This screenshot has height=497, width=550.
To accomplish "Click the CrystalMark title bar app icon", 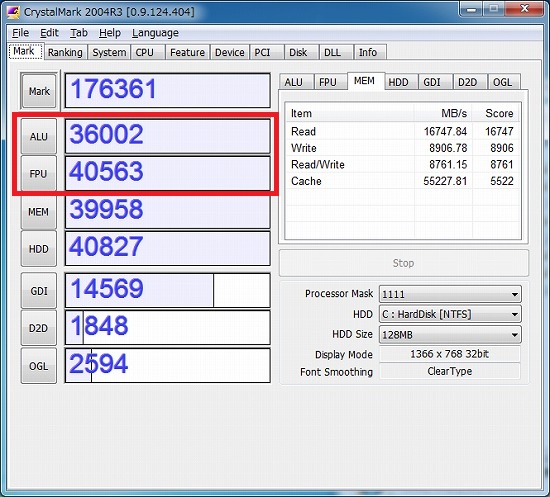I will [x=13, y=12].
